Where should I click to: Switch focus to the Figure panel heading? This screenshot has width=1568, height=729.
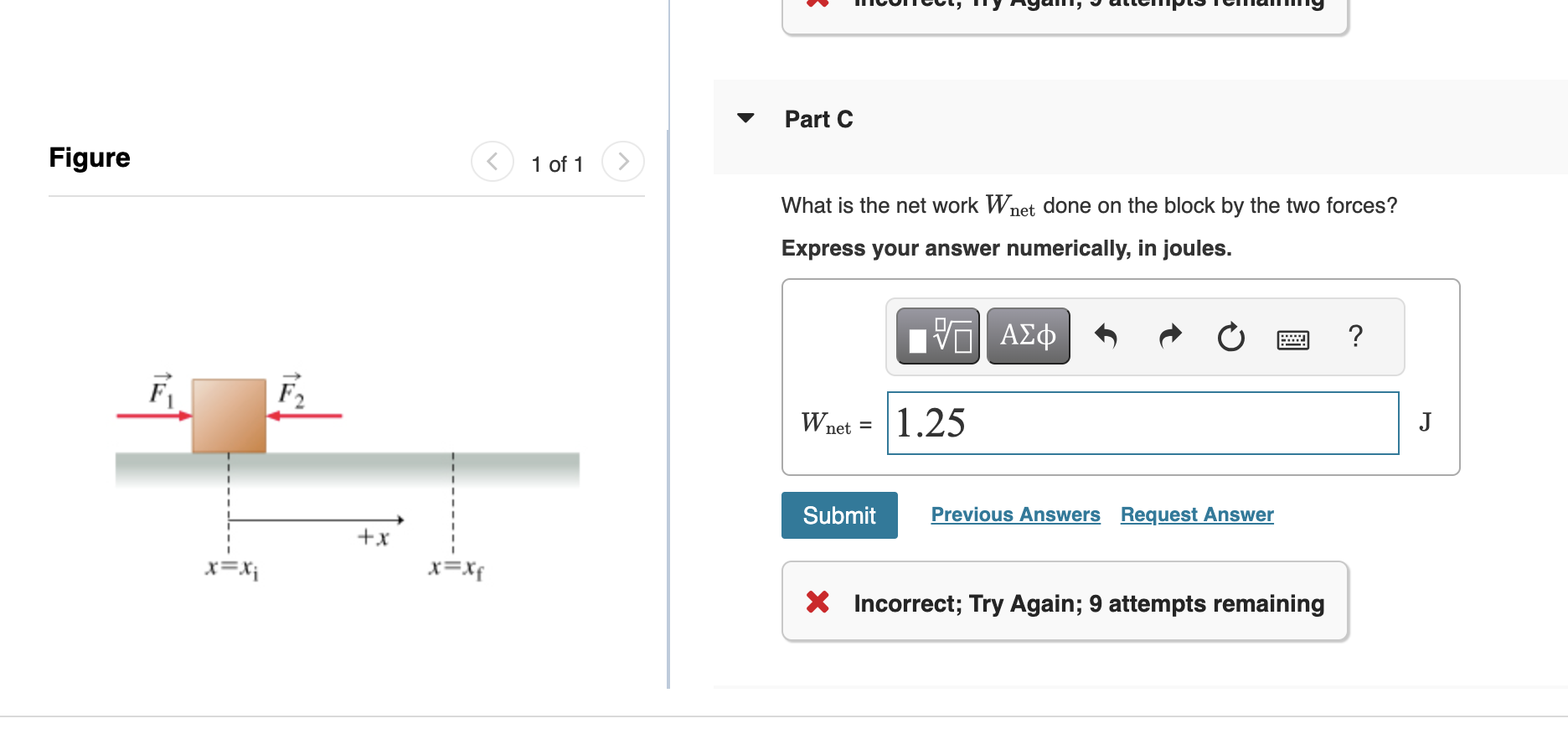pos(90,157)
